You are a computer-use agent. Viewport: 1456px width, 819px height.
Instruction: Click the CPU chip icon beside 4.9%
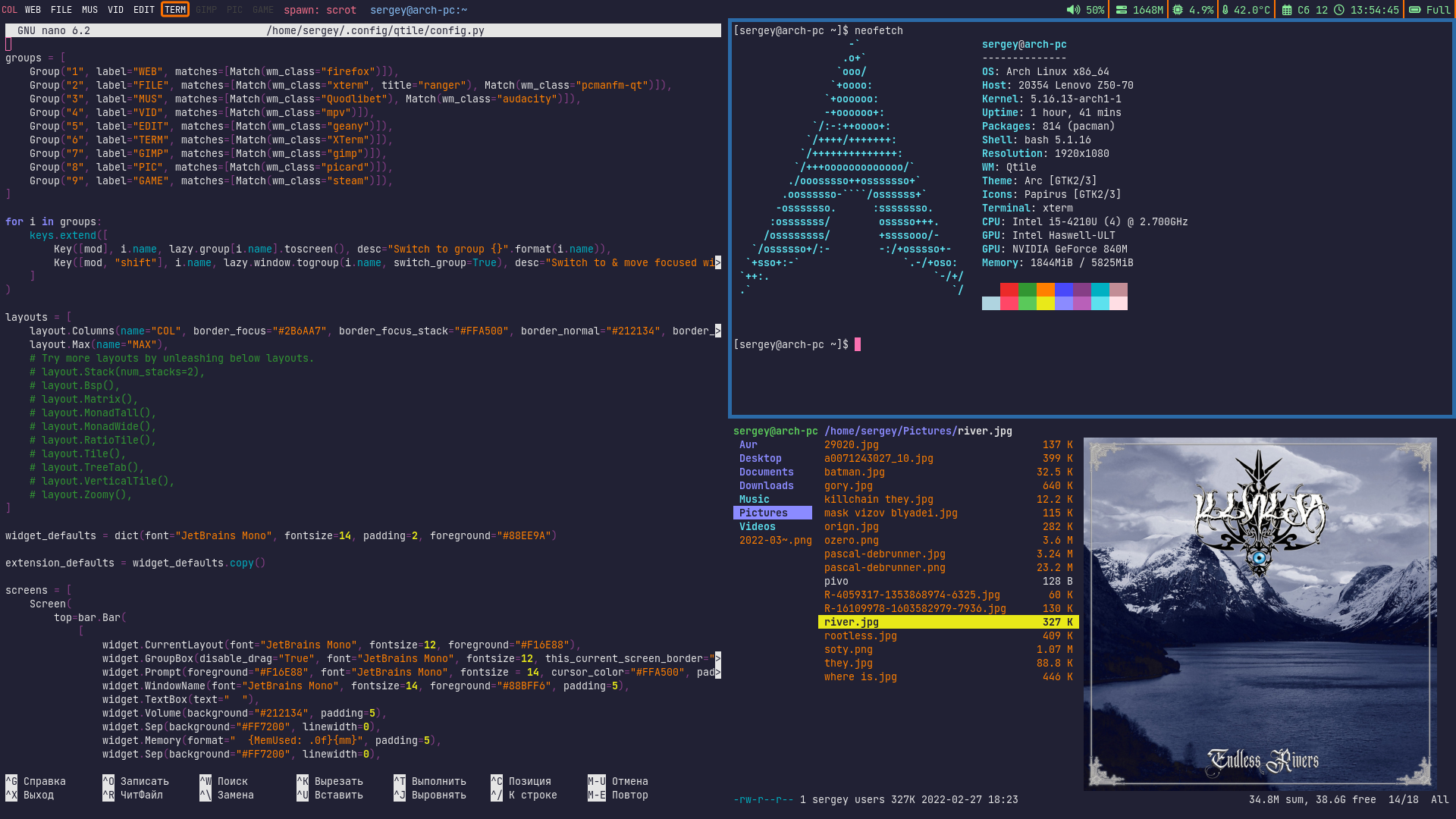(1178, 10)
